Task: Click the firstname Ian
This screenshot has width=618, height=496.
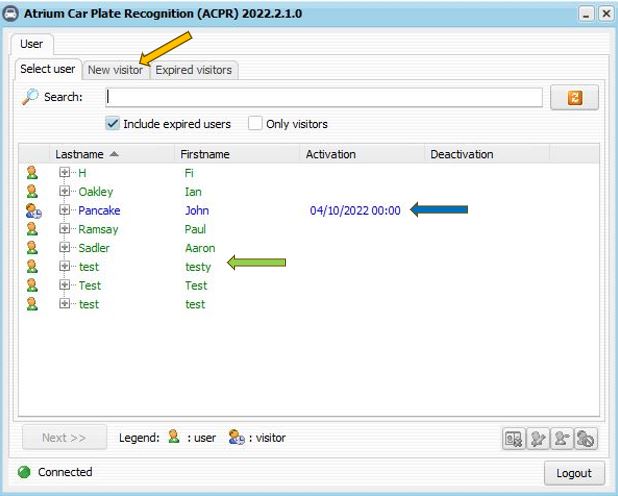Action: (193, 192)
